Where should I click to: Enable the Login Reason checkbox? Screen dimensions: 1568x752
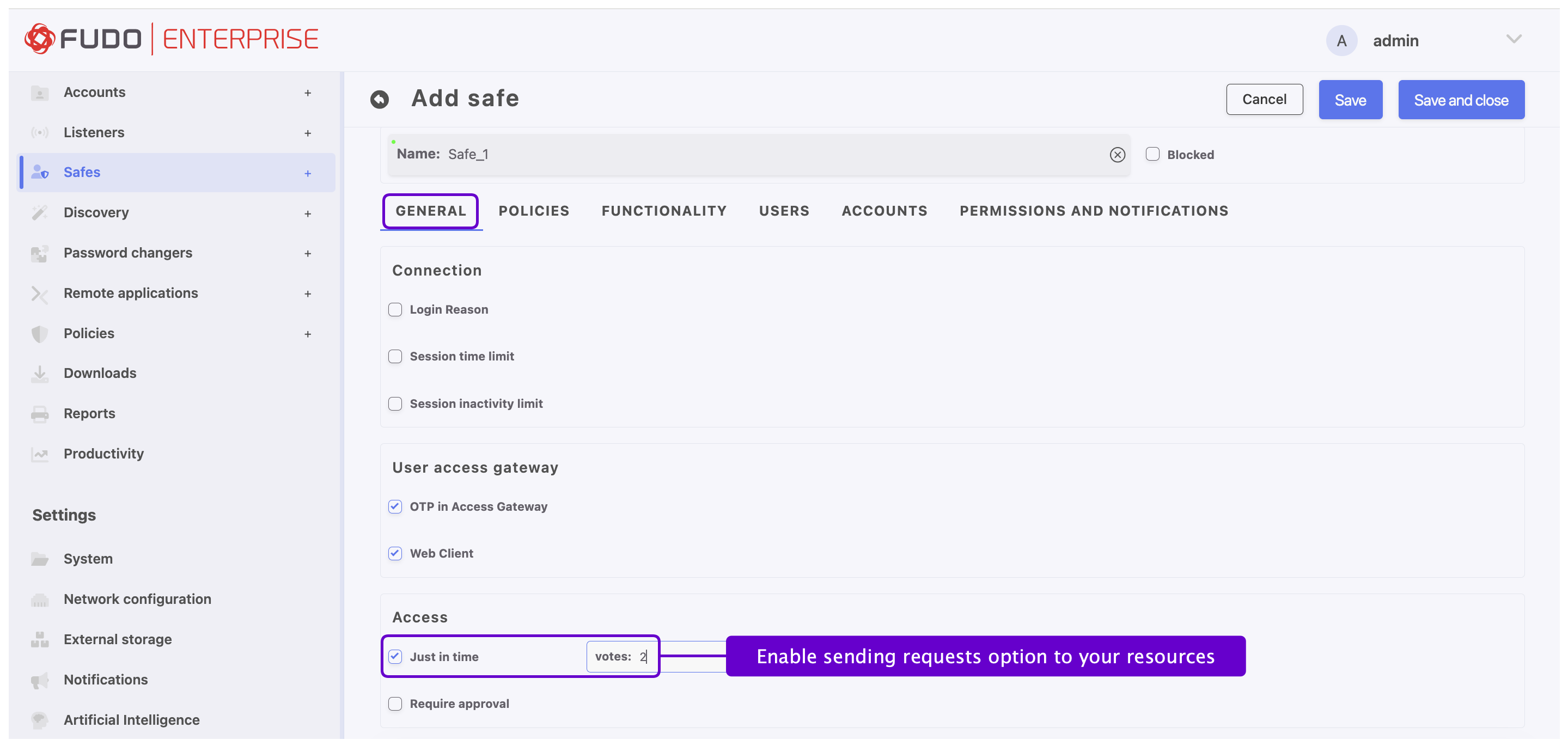click(395, 309)
